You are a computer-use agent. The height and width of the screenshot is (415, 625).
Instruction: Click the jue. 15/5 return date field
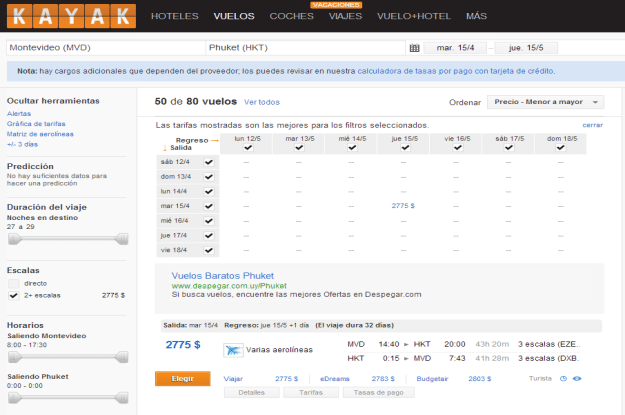(526, 48)
